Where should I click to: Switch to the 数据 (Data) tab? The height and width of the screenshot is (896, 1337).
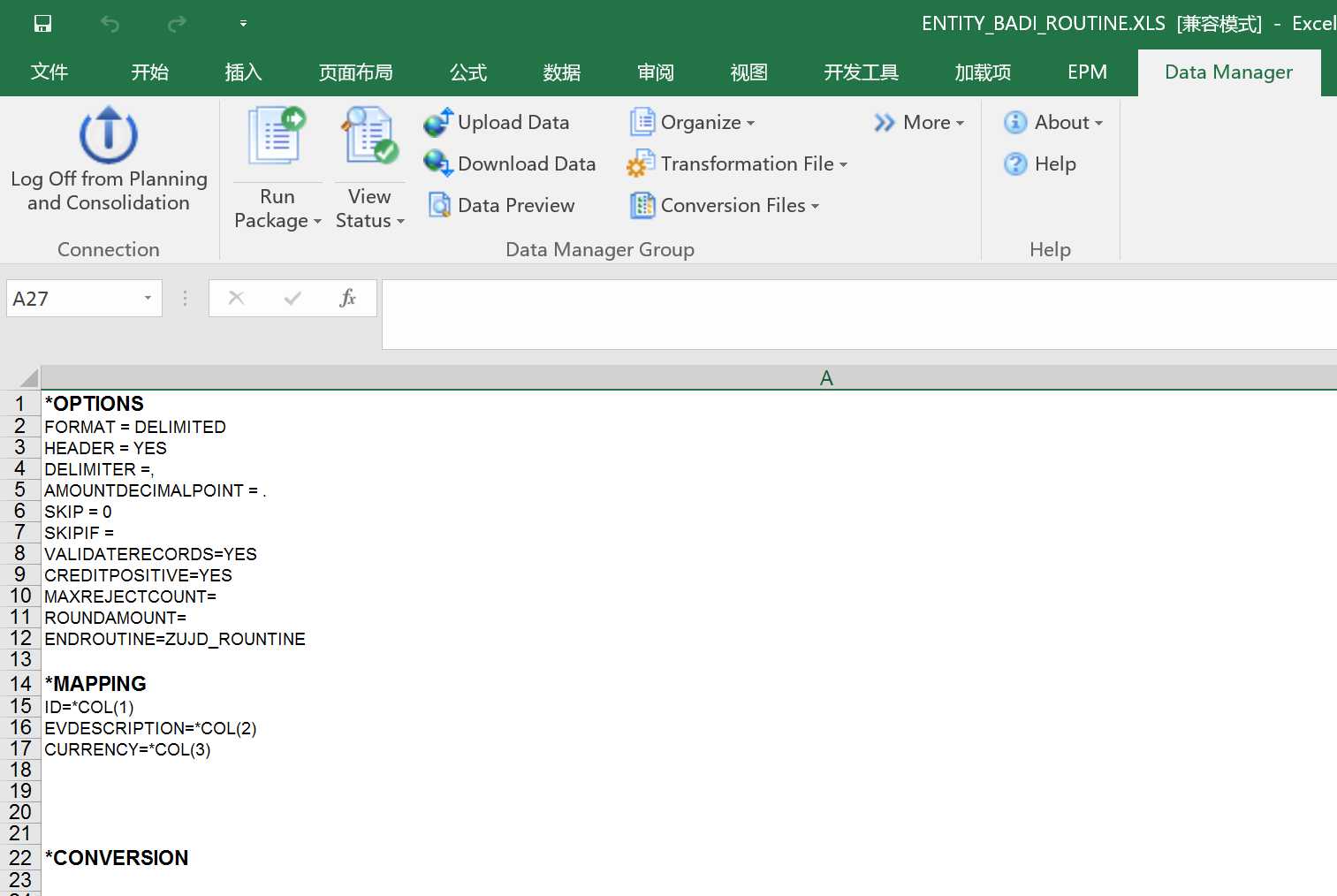tap(562, 72)
